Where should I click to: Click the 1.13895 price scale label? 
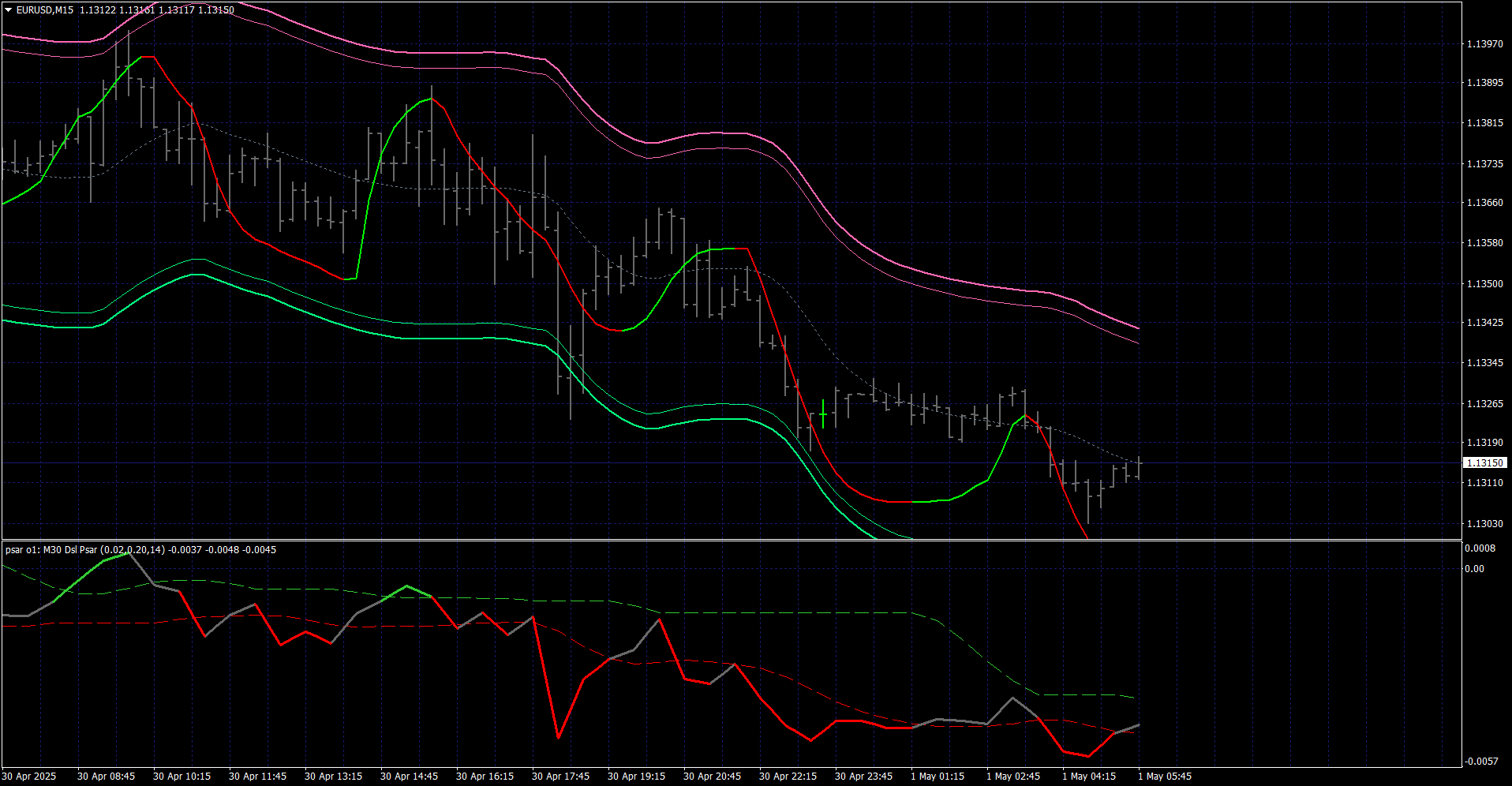tap(1484, 83)
